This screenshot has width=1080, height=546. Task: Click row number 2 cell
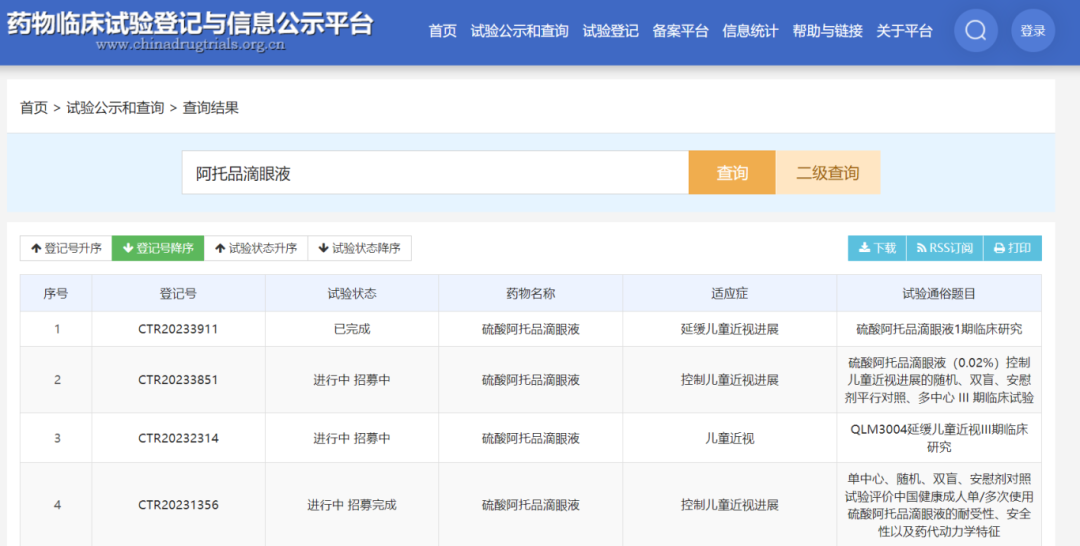(56, 379)
